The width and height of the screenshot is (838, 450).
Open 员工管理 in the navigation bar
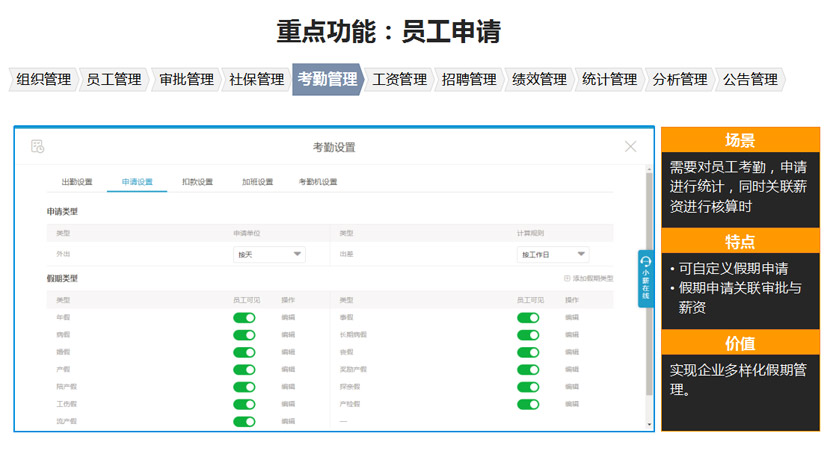click(x=113, y=80)
